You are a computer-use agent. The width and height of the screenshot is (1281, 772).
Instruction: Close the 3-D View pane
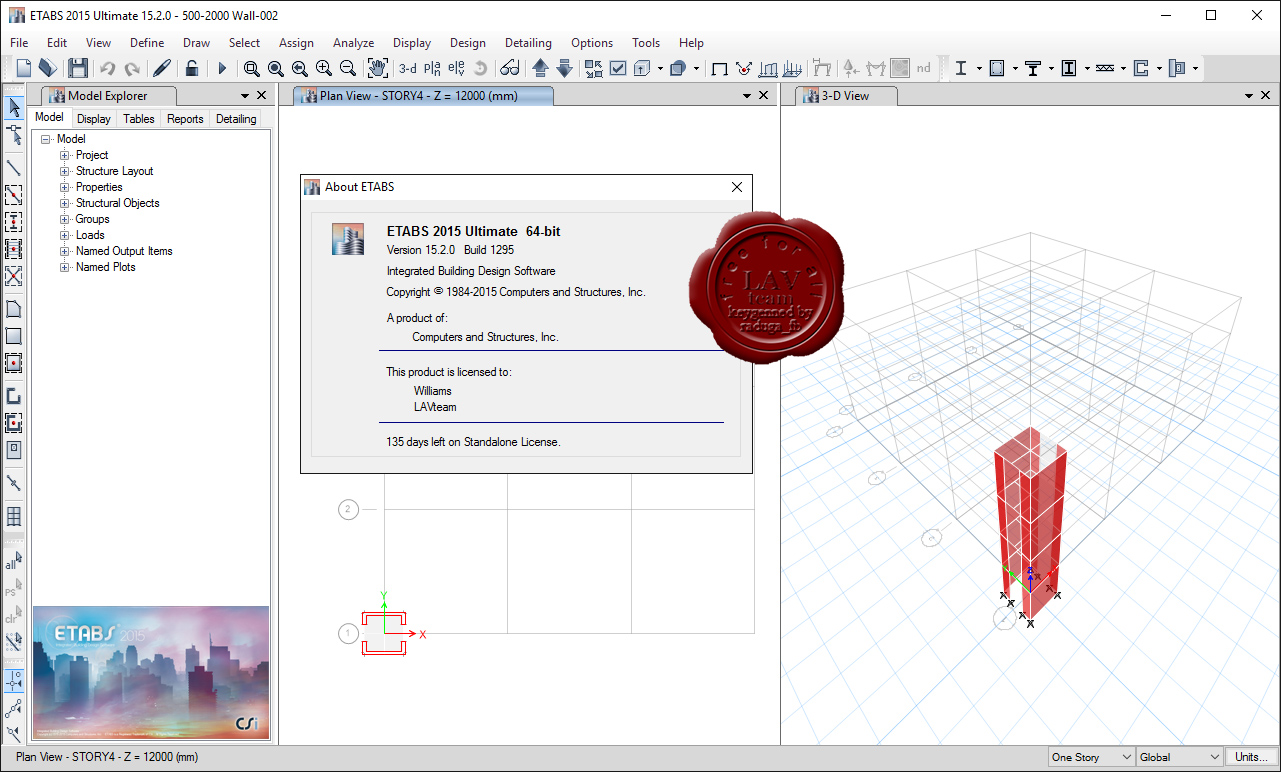click(x=1266, y=96)
